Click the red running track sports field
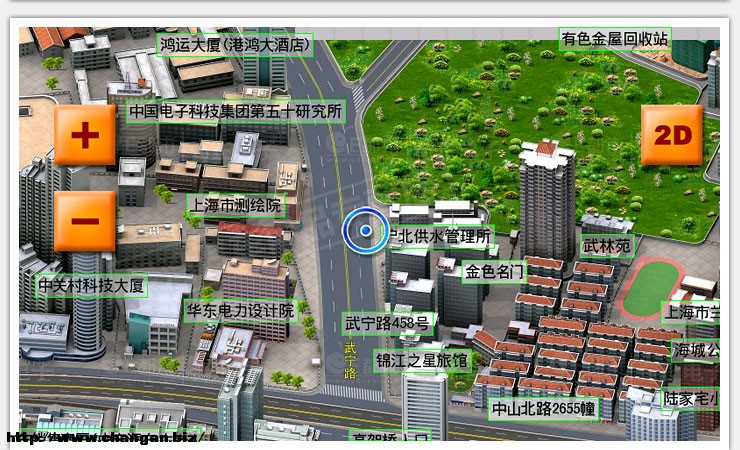The image size is (740, 450). coord(653,287)
